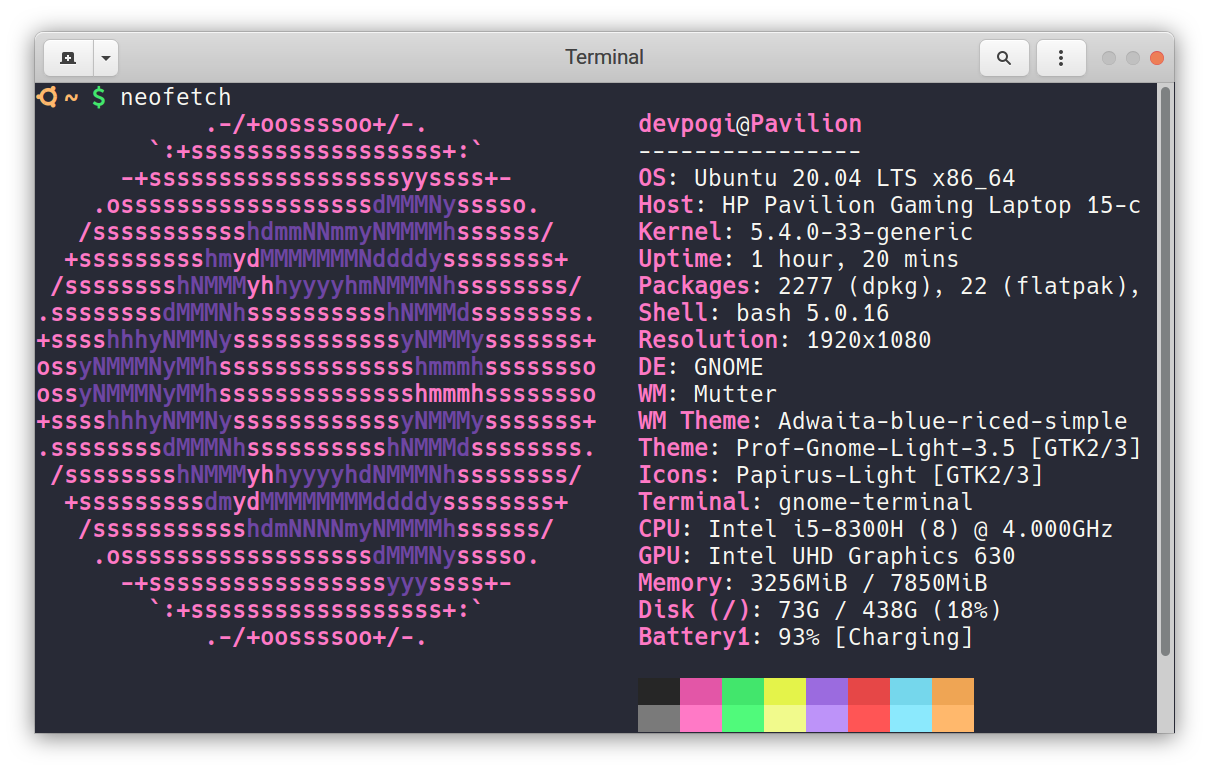This screenshot has height=771, width=1209.
Task: Click the vertical scrollbar of the terminal
Action: pos(1165,372)
